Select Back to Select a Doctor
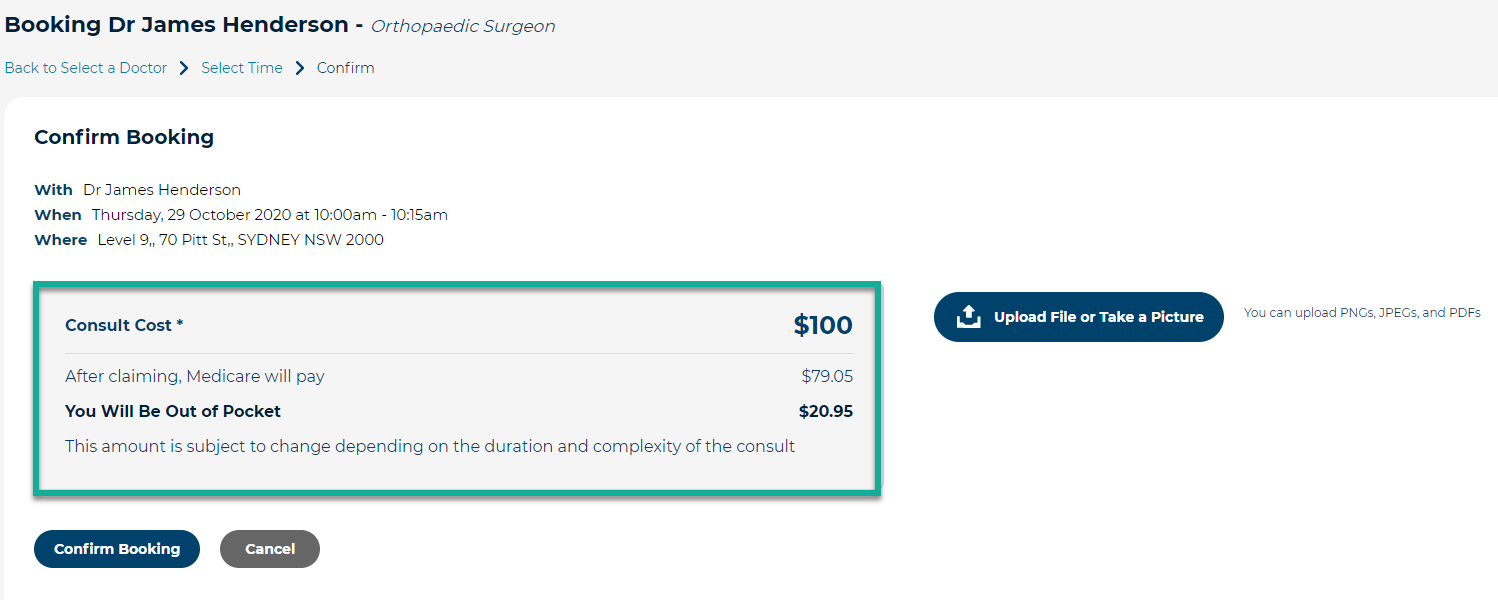The width and height of the screenshot is (1498, 600). [x=85, y=67]
